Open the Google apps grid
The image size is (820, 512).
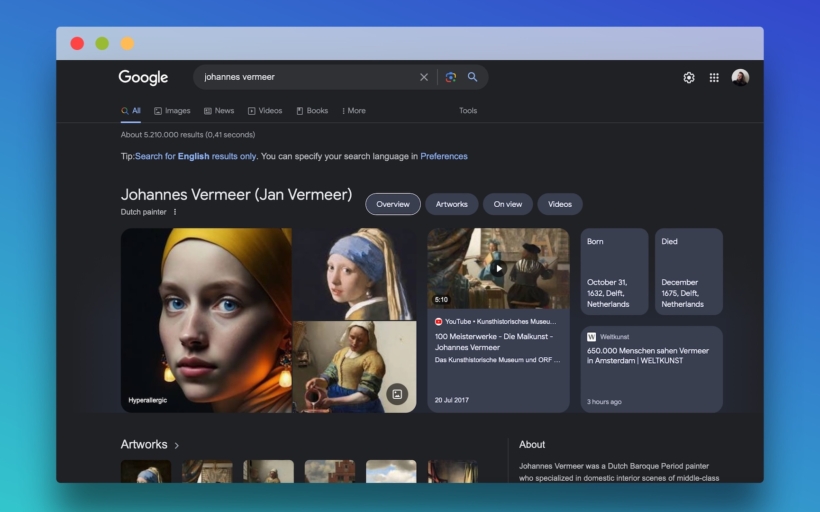click(x=714, y=78)
